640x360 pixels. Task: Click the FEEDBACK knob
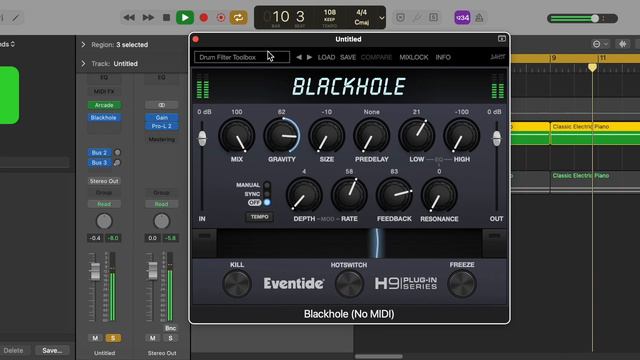[394, 196]
